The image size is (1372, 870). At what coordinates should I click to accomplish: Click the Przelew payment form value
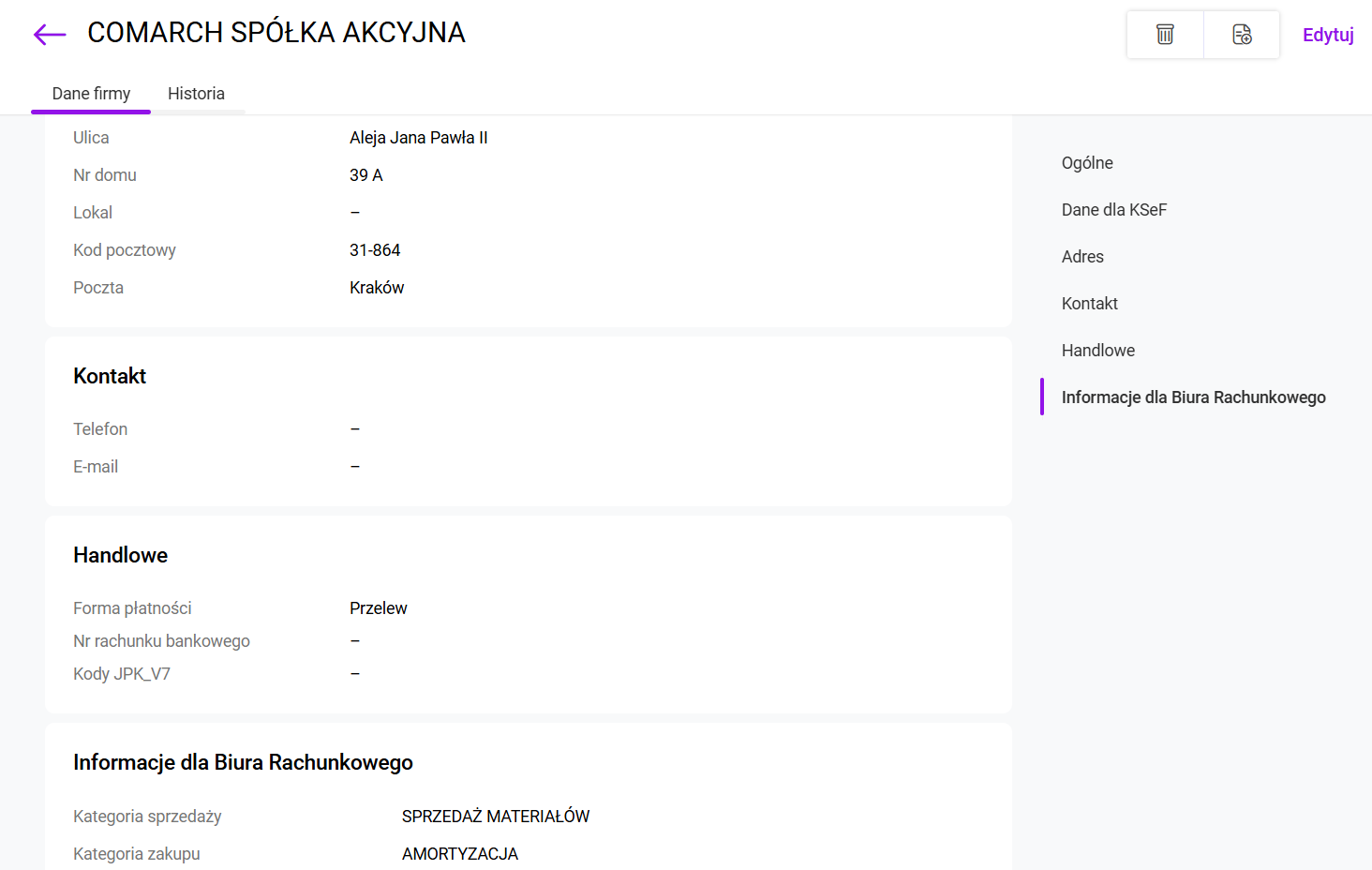click(378, 608)
